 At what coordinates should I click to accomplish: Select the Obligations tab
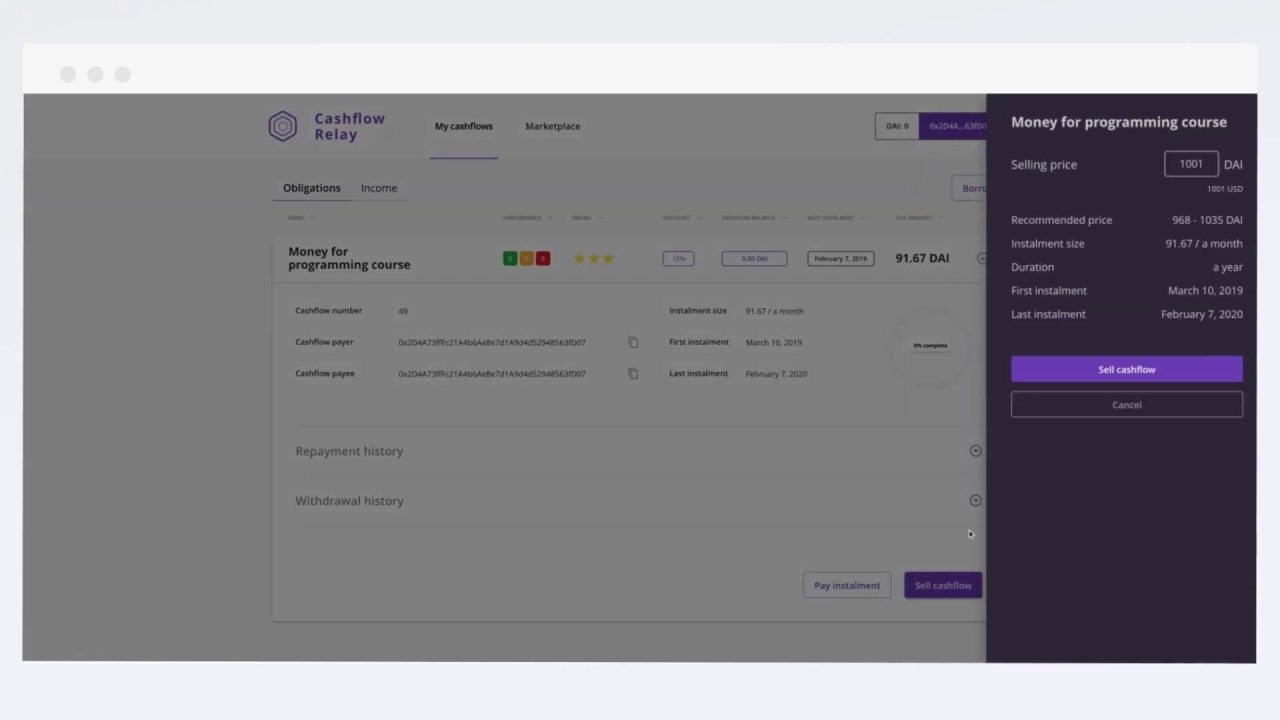click(311, 188)
